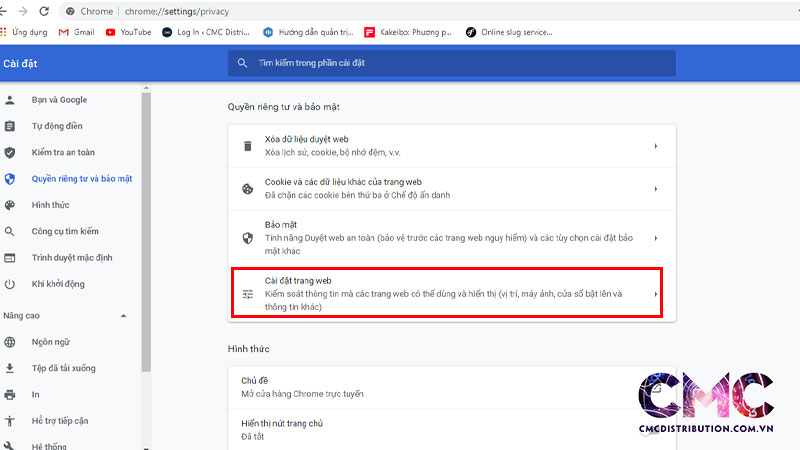The height and width of the screenshot is (450, 800).
Task: Open the Kakeibo bookmark
Action: coord(408,32)
